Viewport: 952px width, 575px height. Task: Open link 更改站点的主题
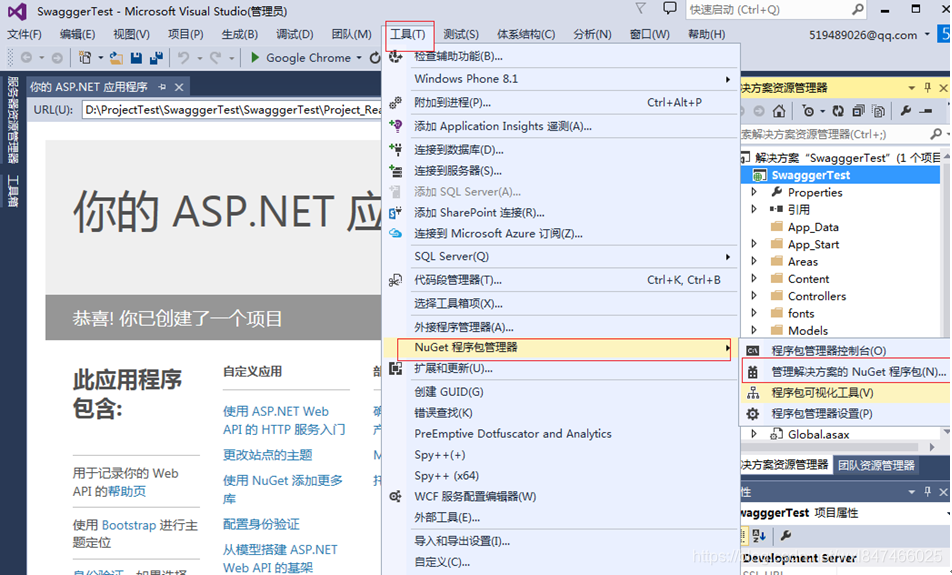(x=268, y=455)
